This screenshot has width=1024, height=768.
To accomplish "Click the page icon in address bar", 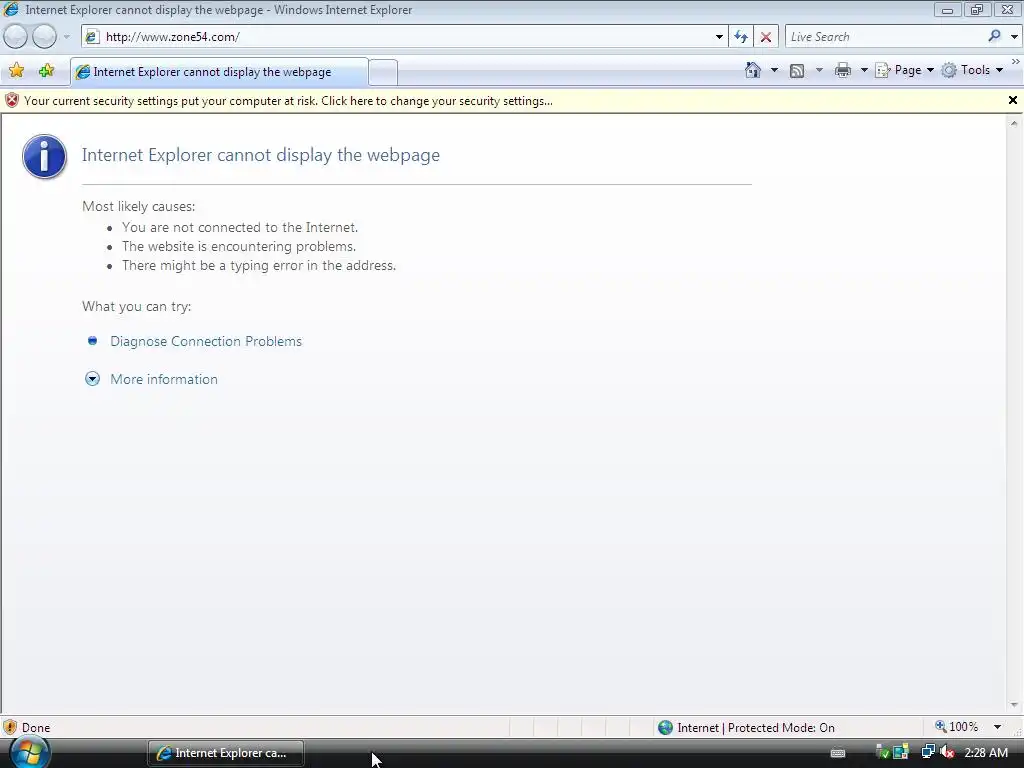I will coord(92,37).
